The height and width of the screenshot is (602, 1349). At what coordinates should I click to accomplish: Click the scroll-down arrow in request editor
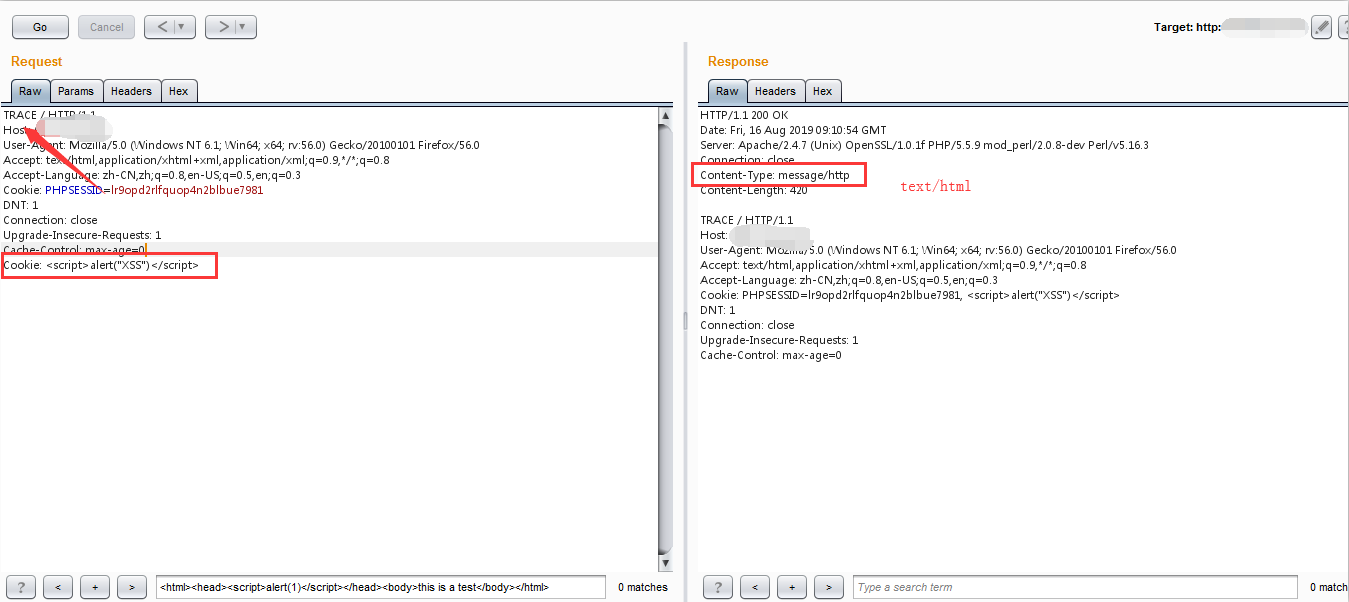(666, 561)
